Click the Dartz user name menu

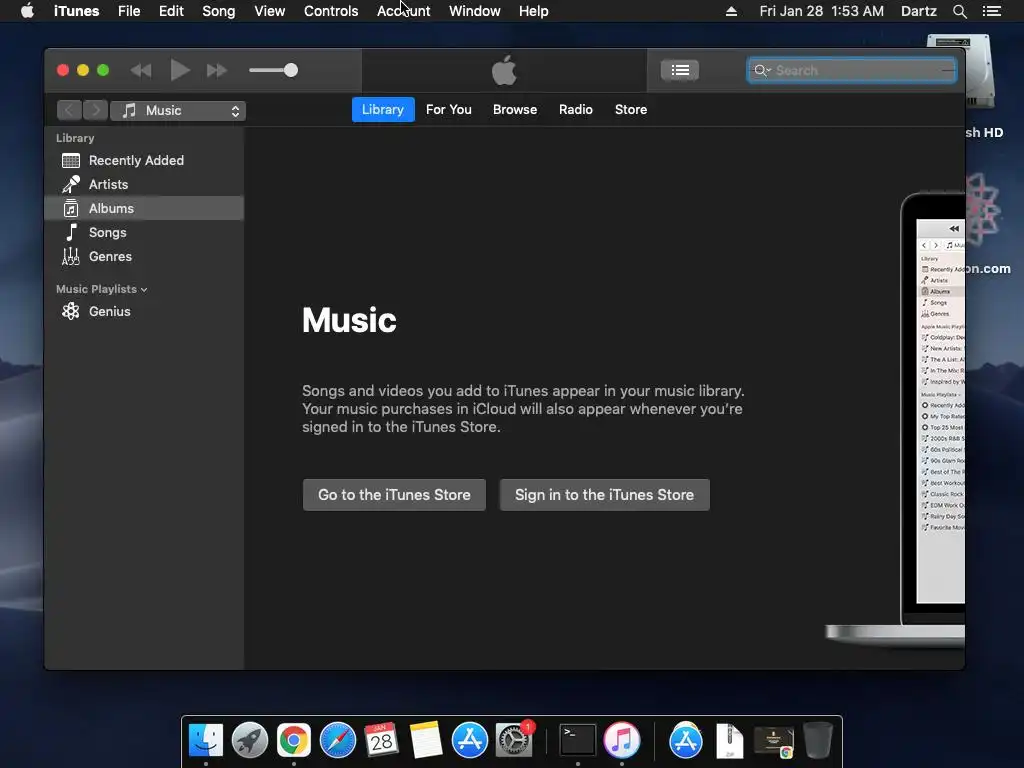pyautogui.click(x=919, y=11)
